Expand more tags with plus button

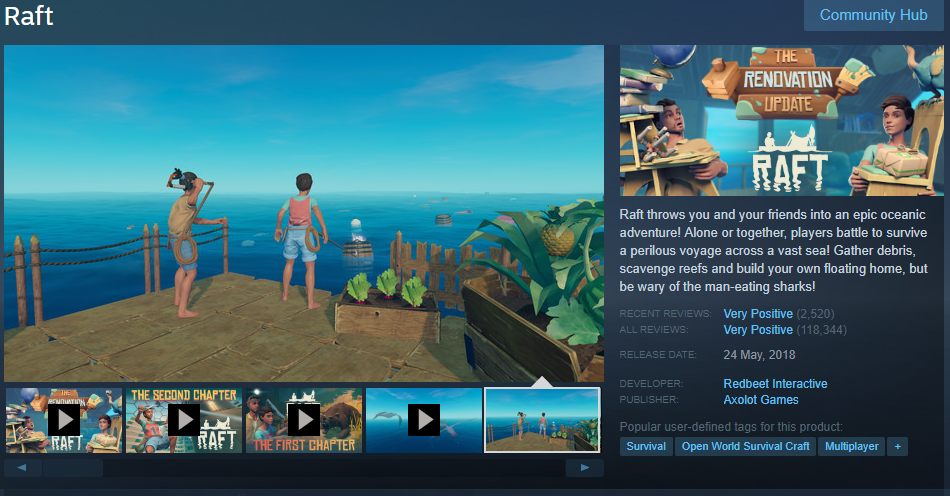(897, 446)
